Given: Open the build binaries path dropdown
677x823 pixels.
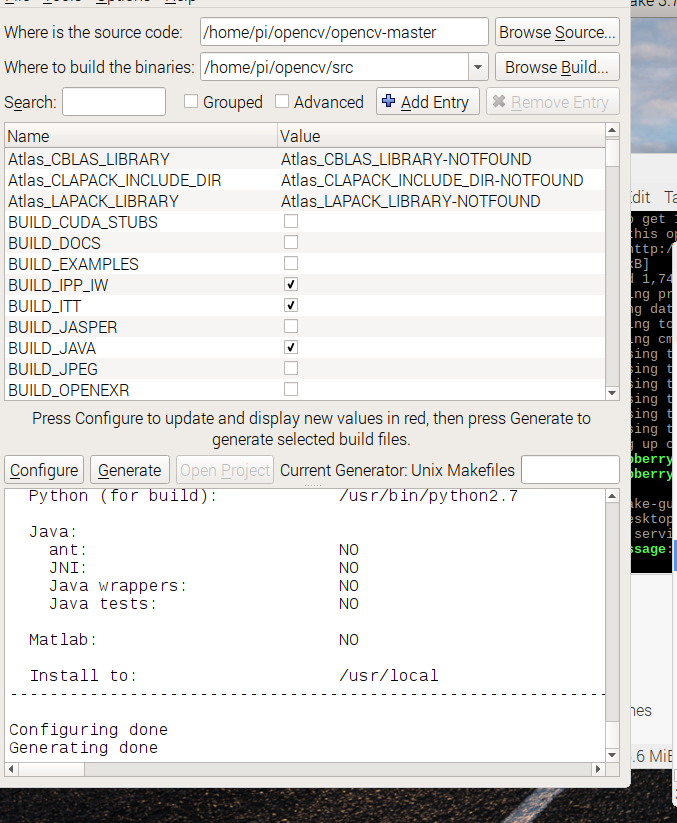Looking at the screenshot, I should pyautogui.click(x=478, y=67).
